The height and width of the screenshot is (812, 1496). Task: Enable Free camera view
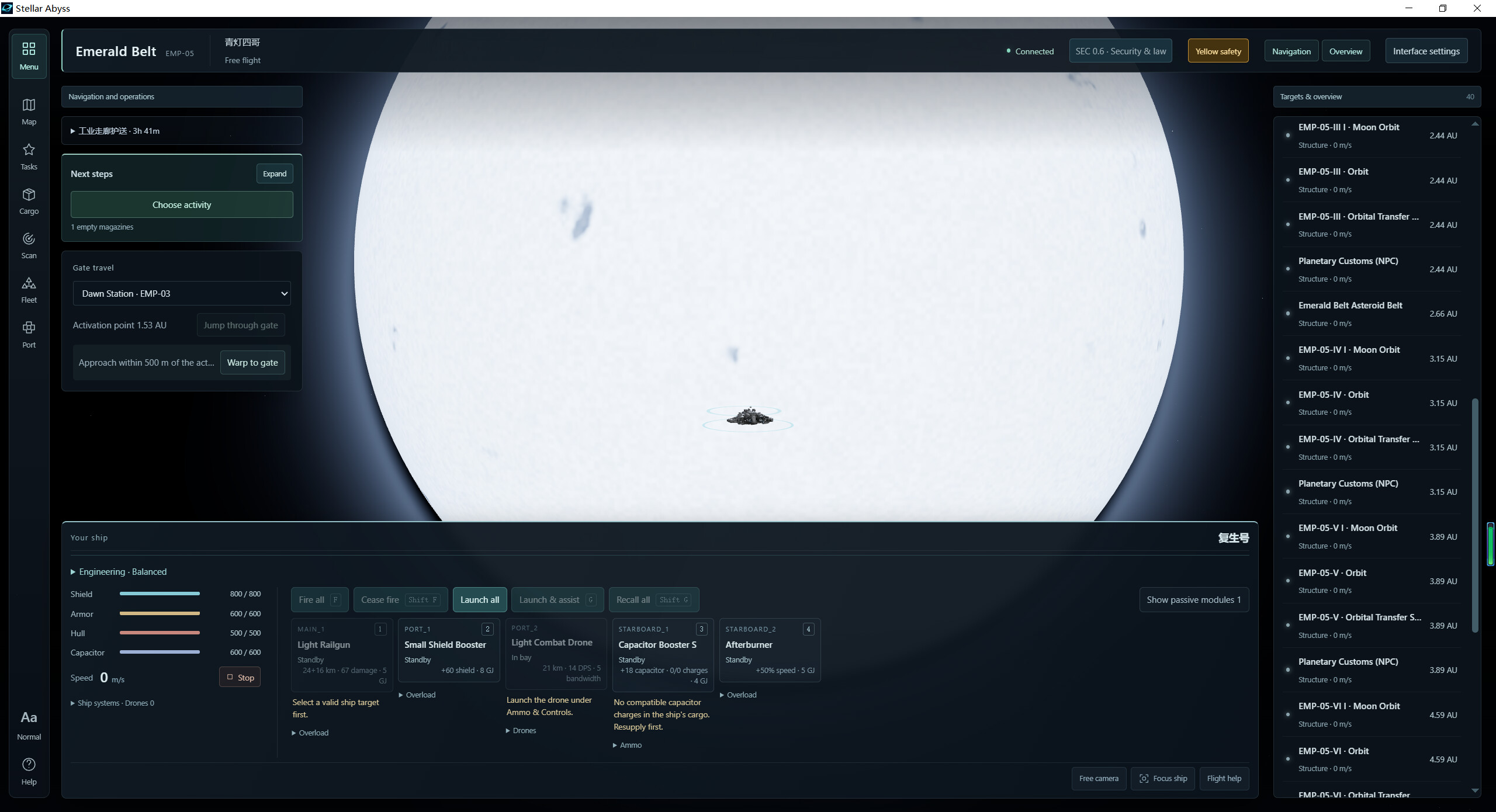coord(1099,779)
